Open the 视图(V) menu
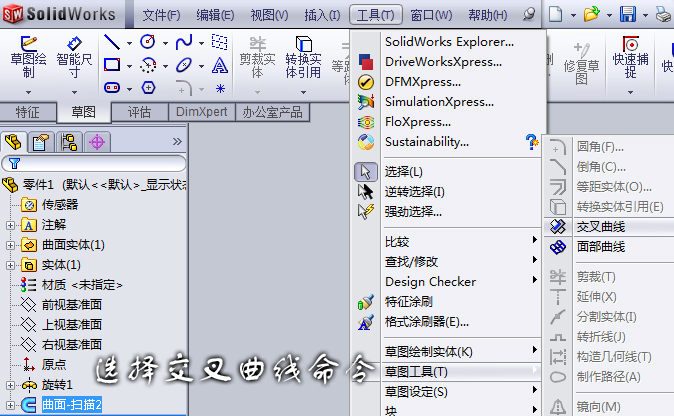This screenshot has width=674, height=416. pyautogui.click(x=270, y=15)
